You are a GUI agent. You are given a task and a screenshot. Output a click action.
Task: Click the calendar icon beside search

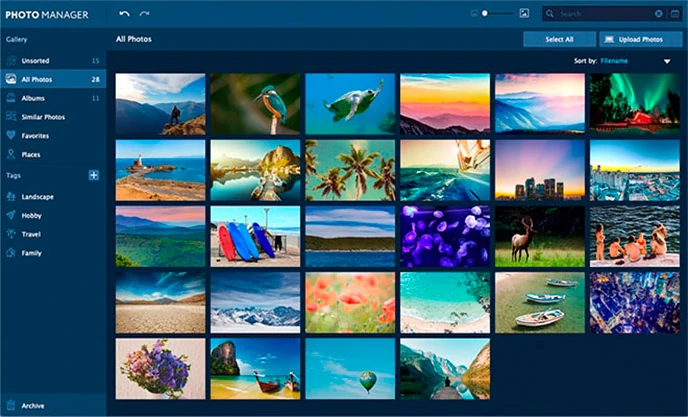675,14
